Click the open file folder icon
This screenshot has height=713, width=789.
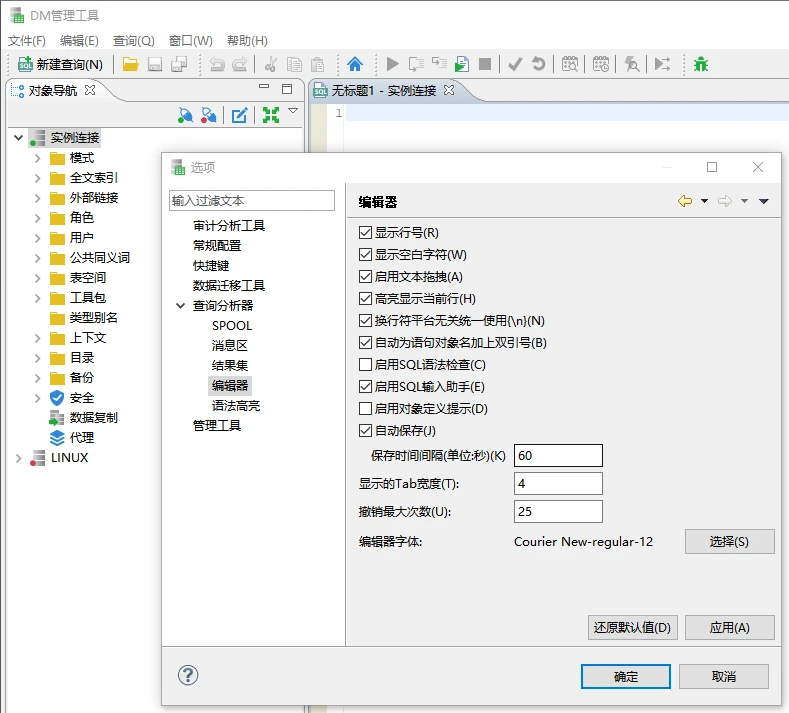(131, 65)
